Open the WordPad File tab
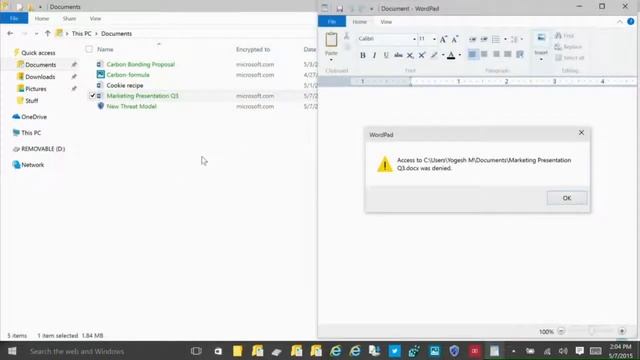Screen dimensions: 640x360 [332, 22]
